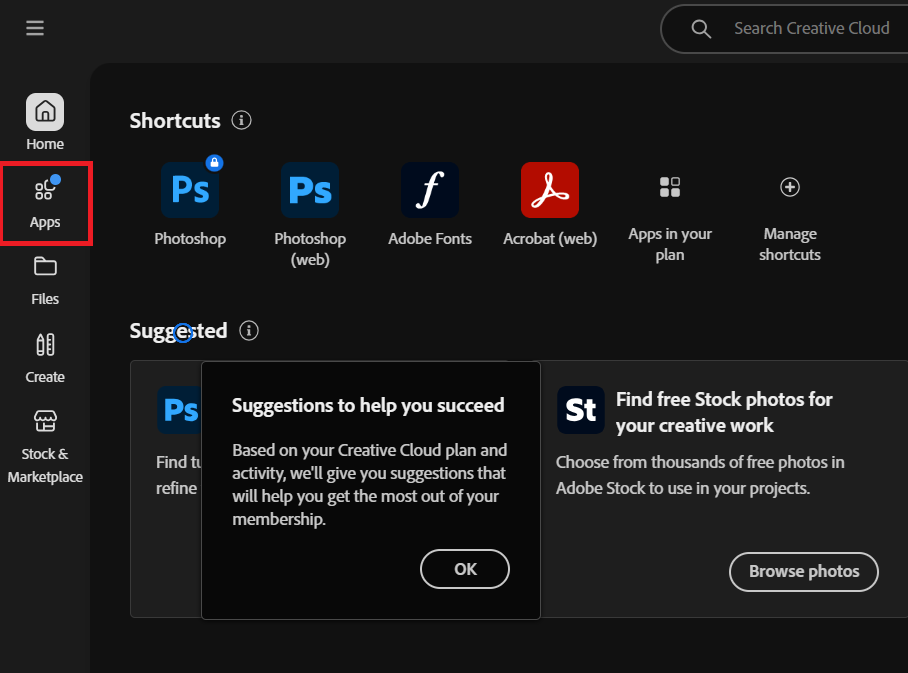Open Stock & Marketplace

pyautogui.click(x=45, y=445)
